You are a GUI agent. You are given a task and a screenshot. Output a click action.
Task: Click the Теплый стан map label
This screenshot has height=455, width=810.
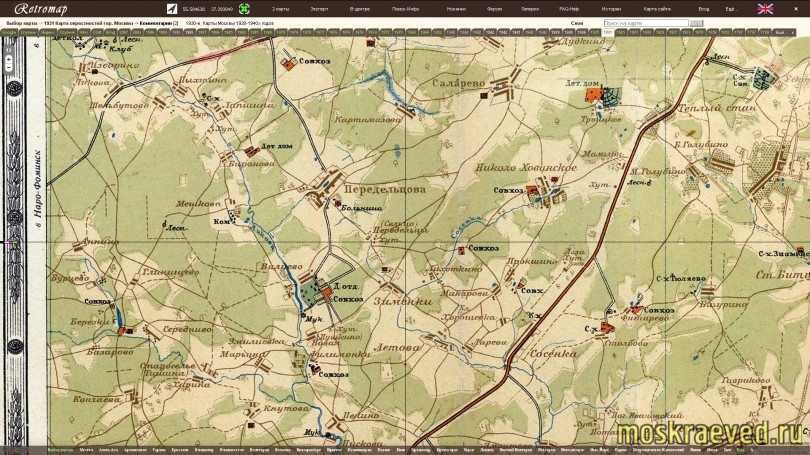point(716,108)
